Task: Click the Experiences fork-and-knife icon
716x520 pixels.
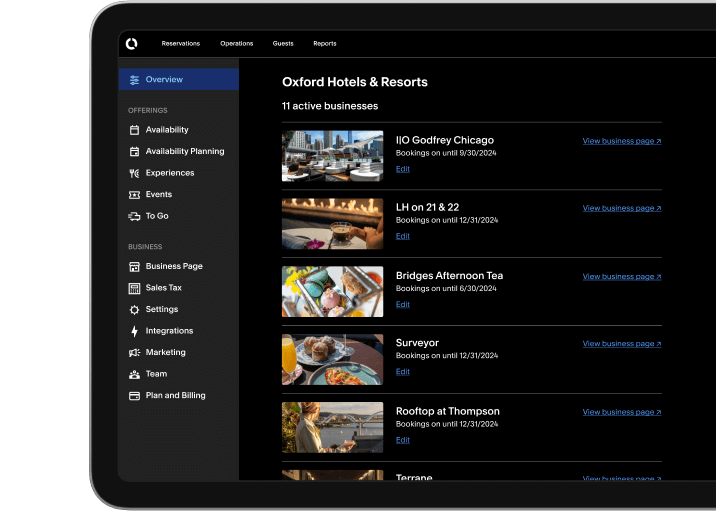Action: (134, 173)
